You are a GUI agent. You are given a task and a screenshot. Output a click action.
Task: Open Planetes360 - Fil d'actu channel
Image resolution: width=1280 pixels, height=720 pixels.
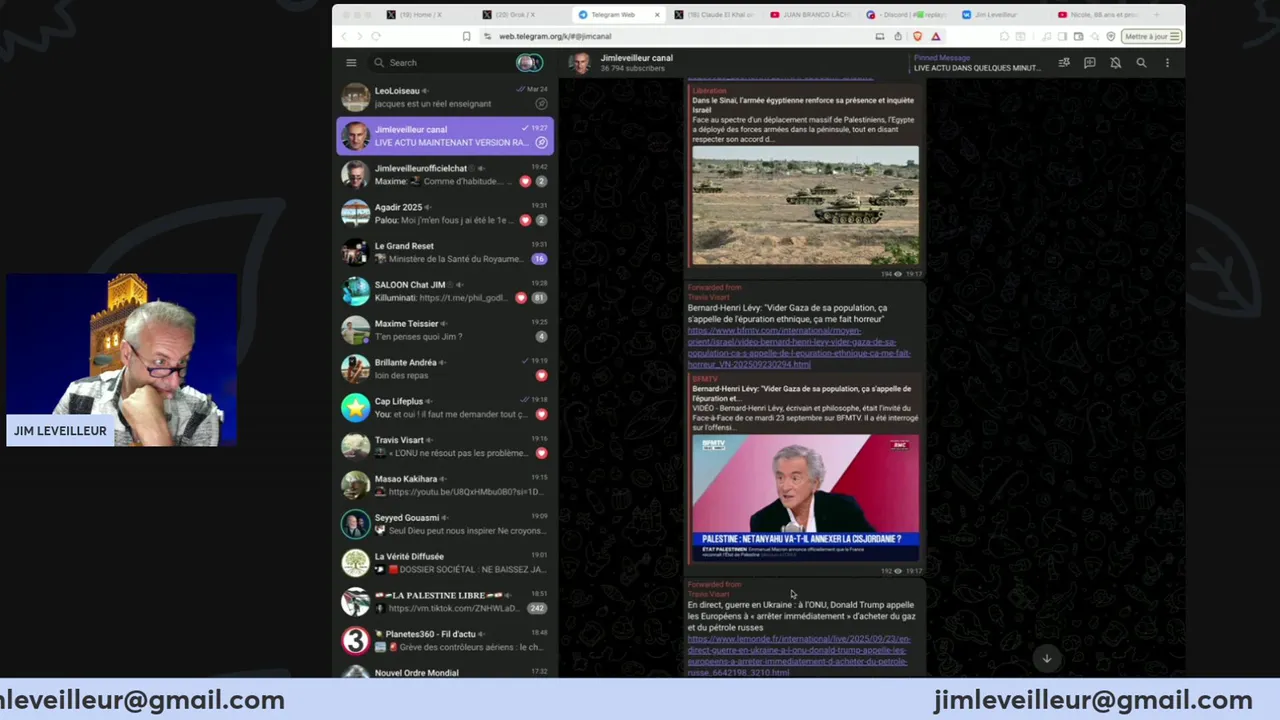click(445, 640)
